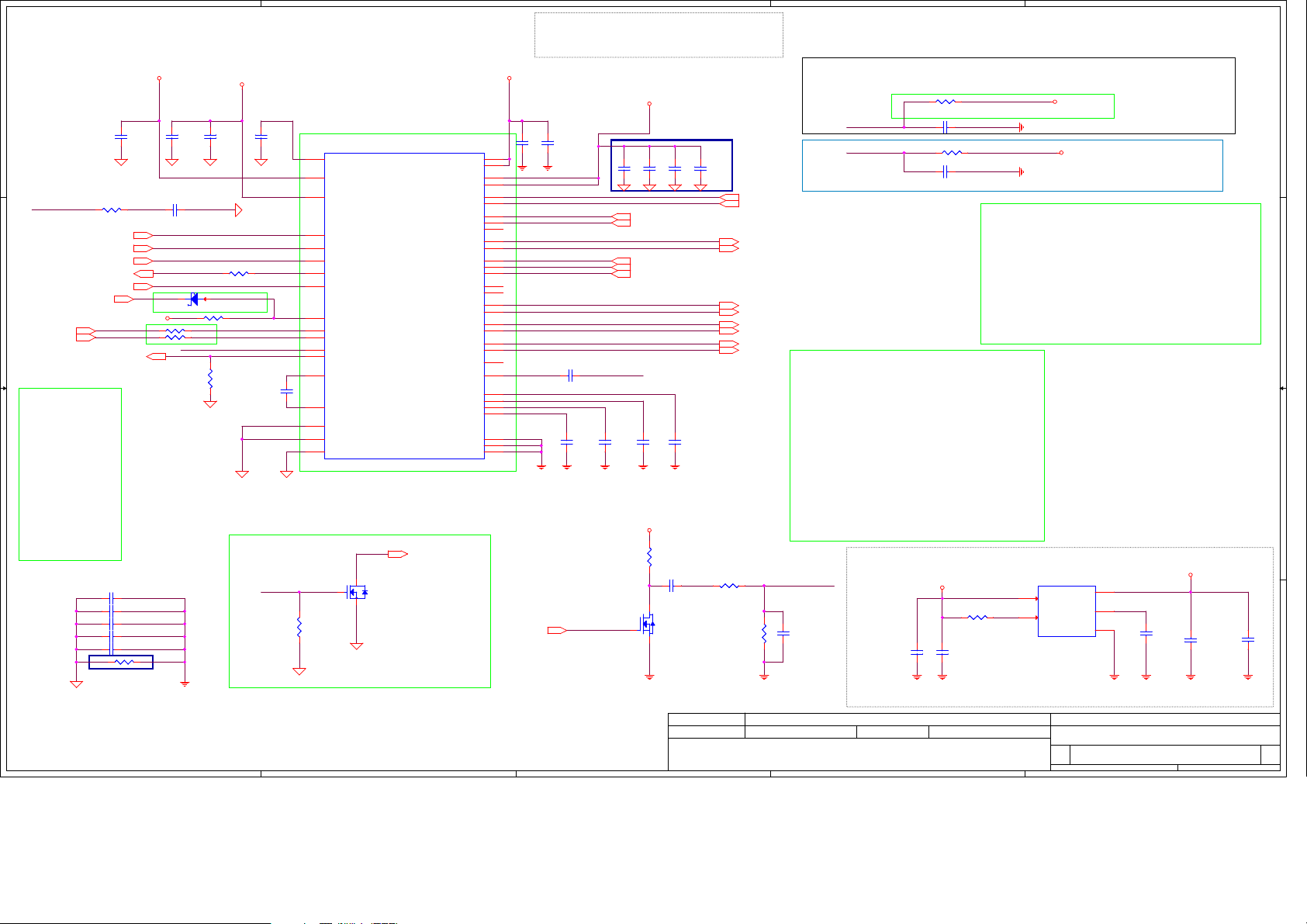Select the coupling capacitor at the MOSFET drain node
1307x924 pixels.
pos(672,586)
